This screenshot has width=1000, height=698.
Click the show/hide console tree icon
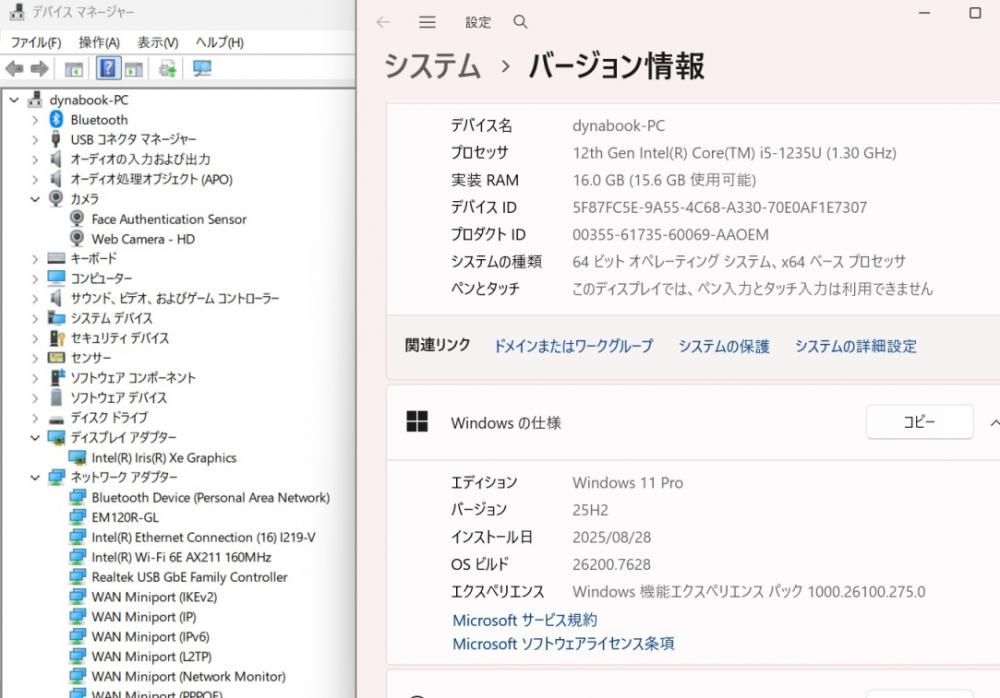click(73, 69)
